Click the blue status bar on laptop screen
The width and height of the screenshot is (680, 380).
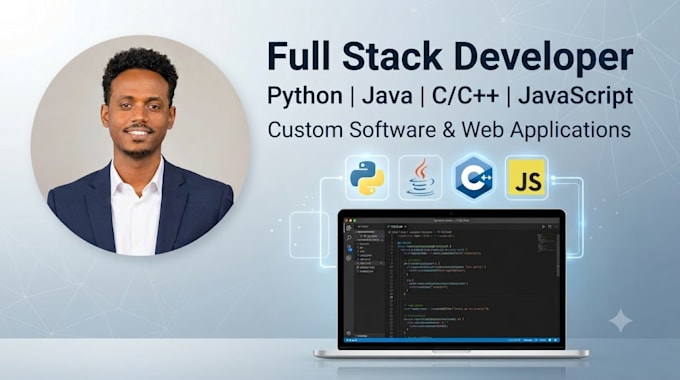(x=452, y=340)
